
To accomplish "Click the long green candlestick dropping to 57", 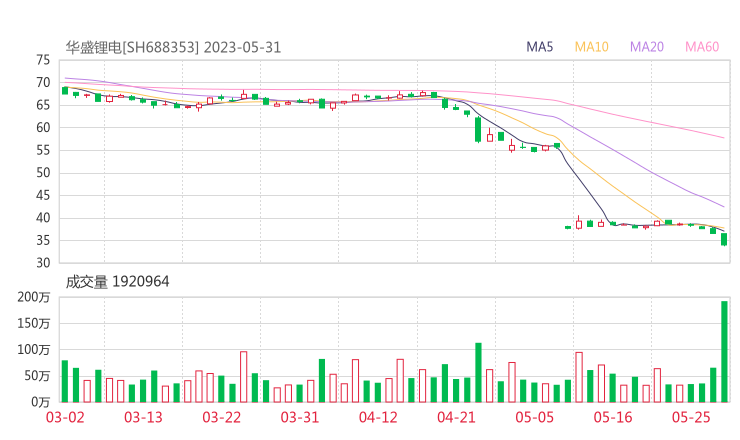I will coord(478,129).
